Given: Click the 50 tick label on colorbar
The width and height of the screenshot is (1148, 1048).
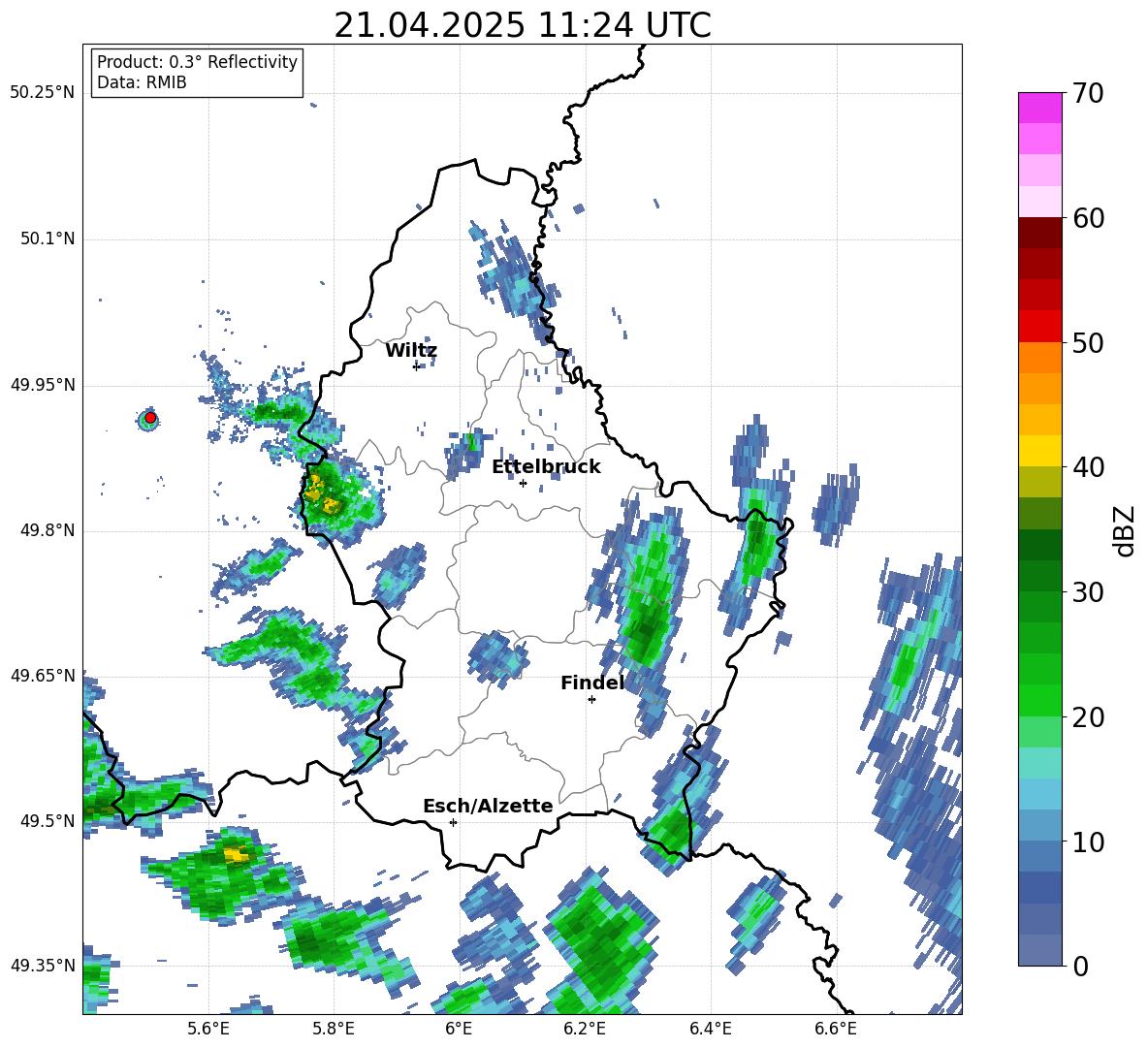Looking at the screenshot, I should 1087,342.
